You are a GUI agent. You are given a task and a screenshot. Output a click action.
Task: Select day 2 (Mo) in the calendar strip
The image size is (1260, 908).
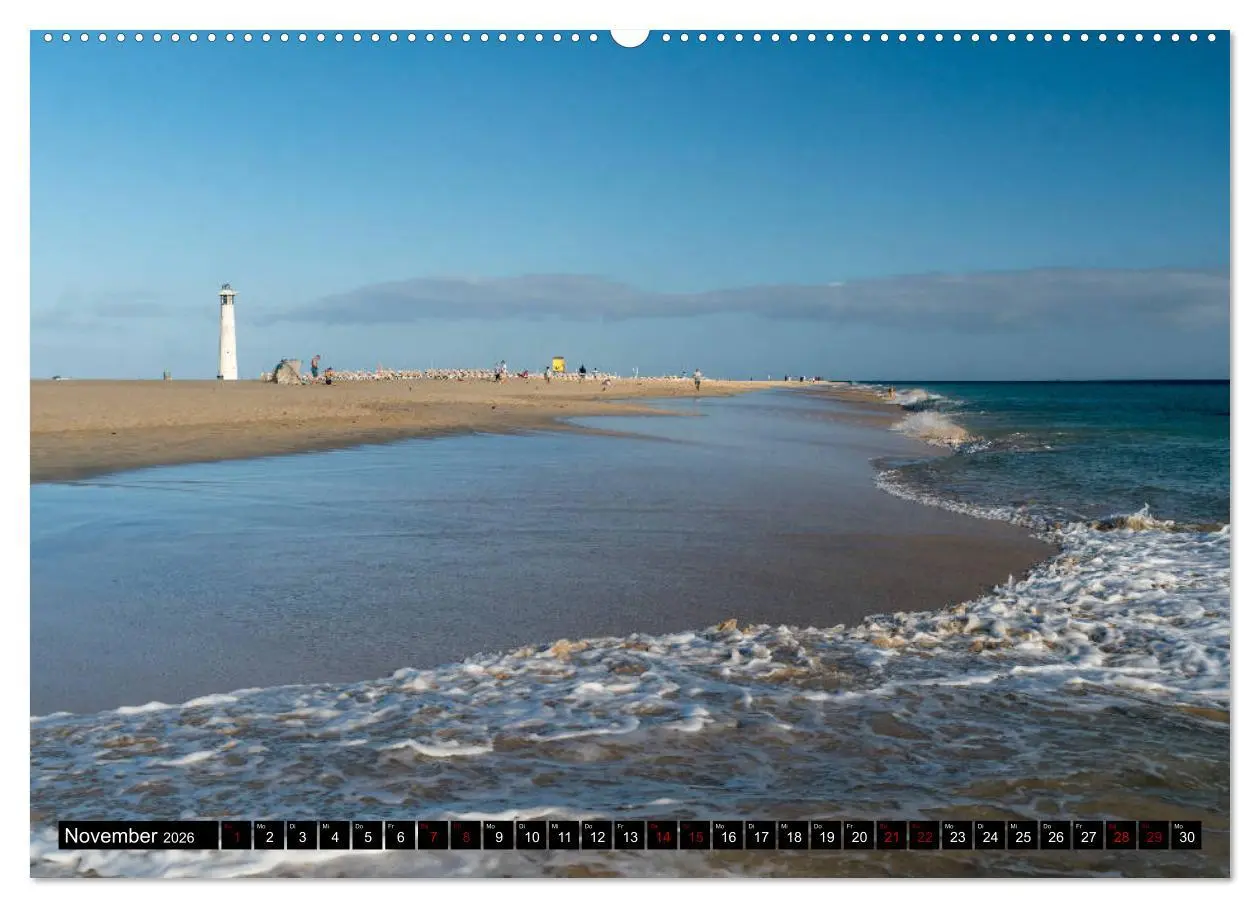pos(269,836)
